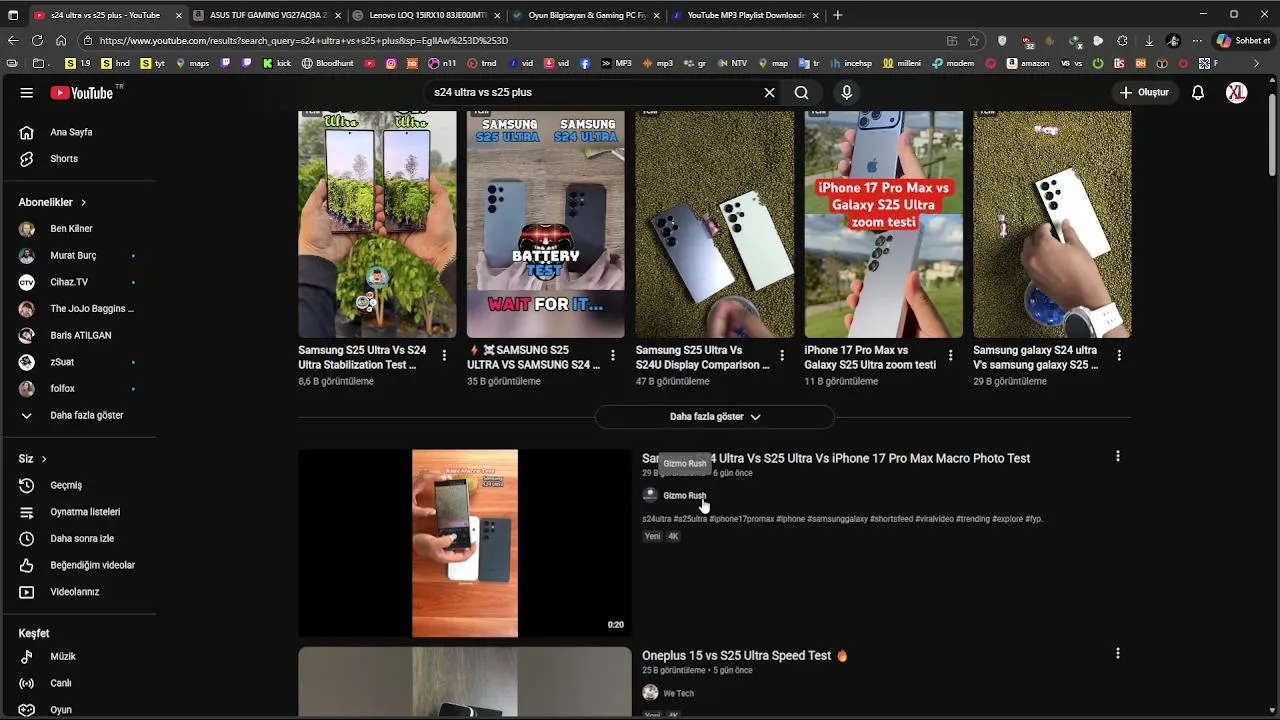This screenshot has width=1280, height=720.
Task: Click the browser address bar URL
Action: pos(304,41)
